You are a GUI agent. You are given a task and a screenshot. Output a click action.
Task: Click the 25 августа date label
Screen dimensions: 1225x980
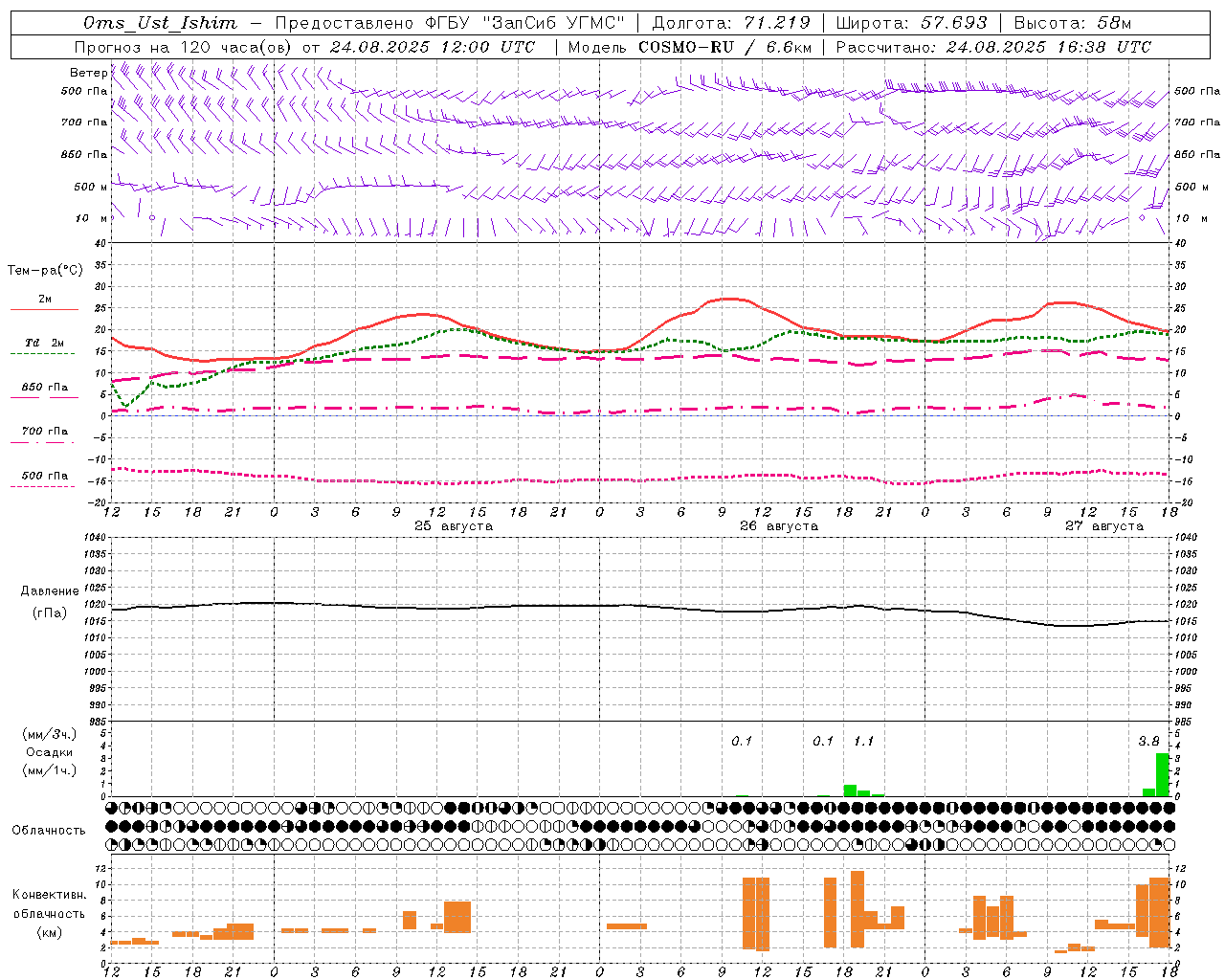pyautogui.click(x=454, y=526)
